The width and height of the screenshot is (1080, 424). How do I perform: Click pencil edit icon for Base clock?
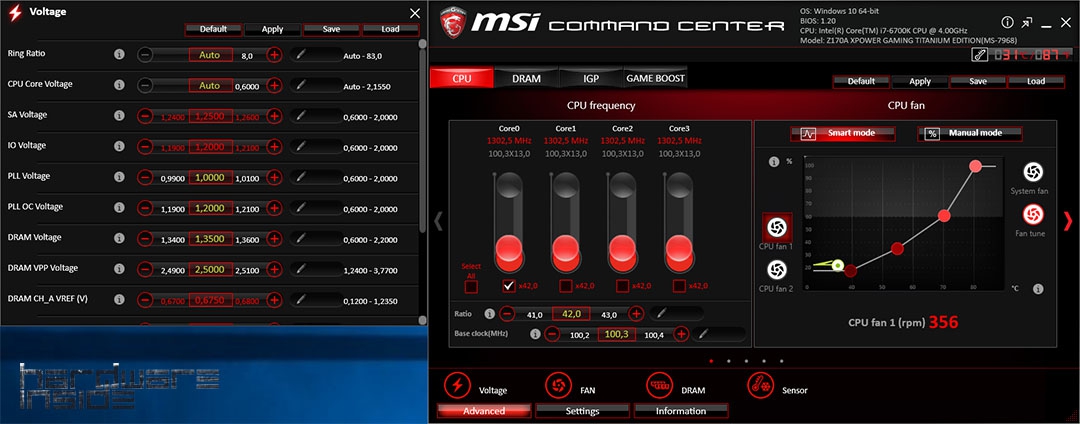click(x=705, y=335)
